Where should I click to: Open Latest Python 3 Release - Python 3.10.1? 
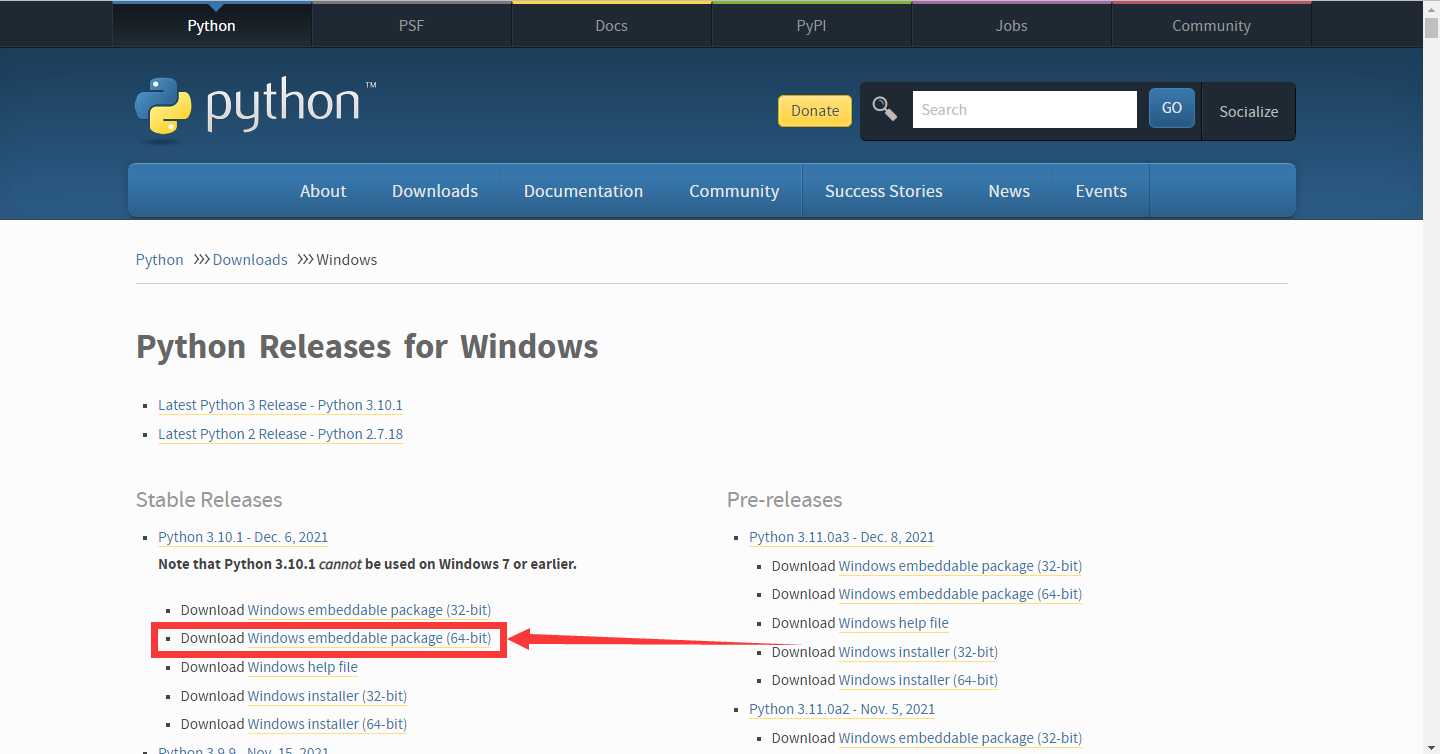click(280, 405)
